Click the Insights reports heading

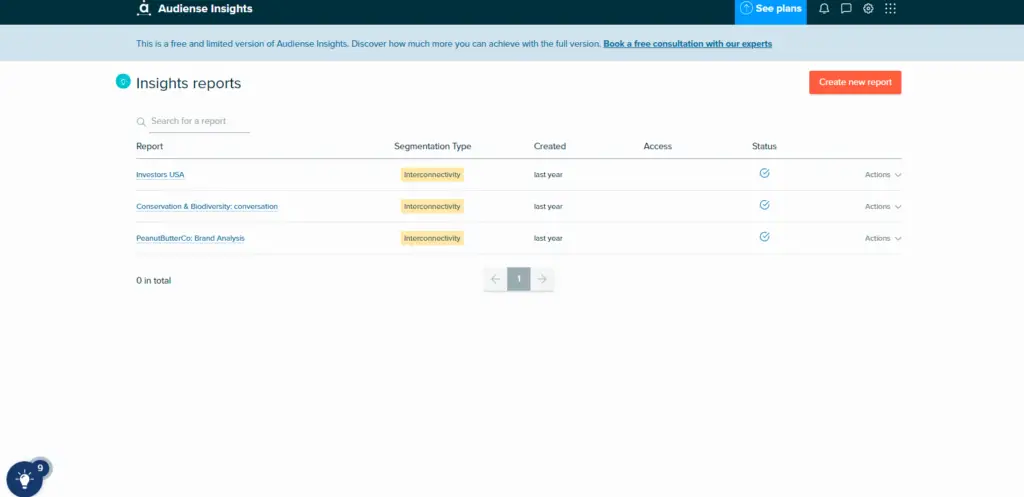click(189, 84)
